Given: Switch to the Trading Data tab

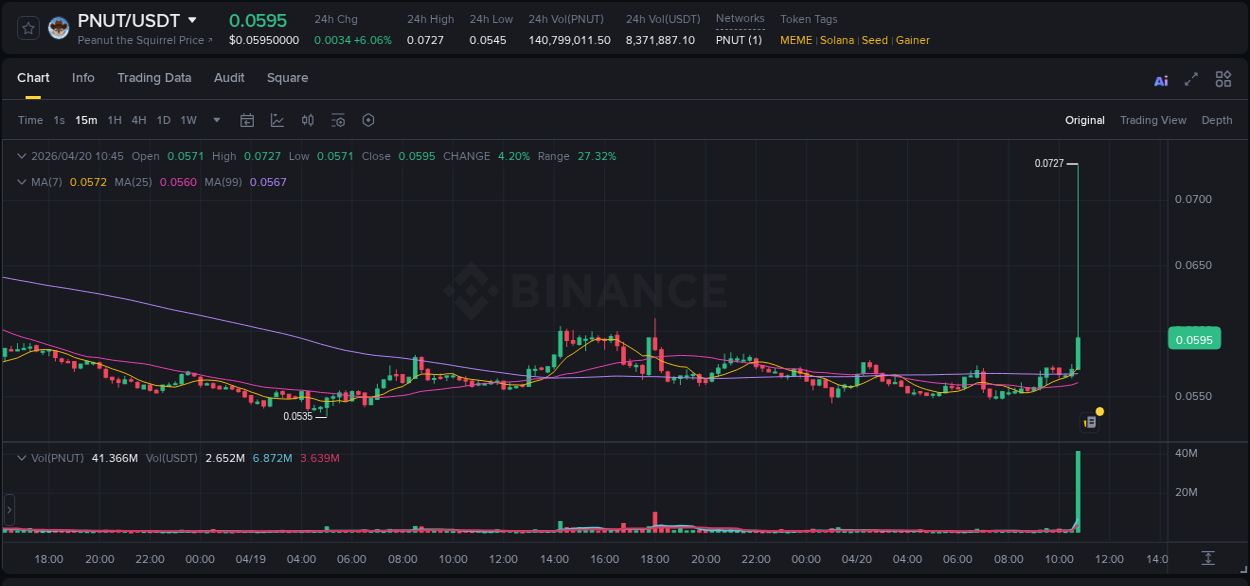Looking at the screenshot, I should click(154, 77).
